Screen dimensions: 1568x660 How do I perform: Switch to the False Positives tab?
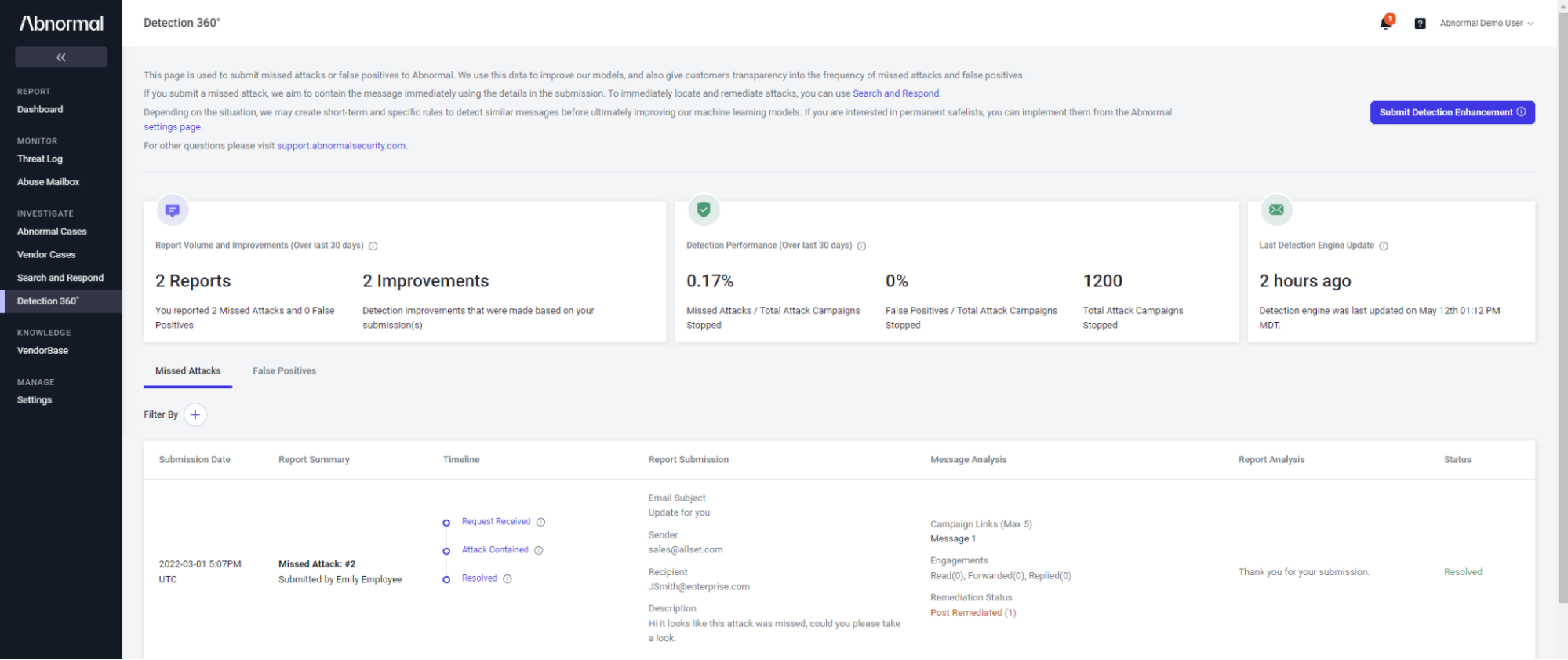(284, 371)
